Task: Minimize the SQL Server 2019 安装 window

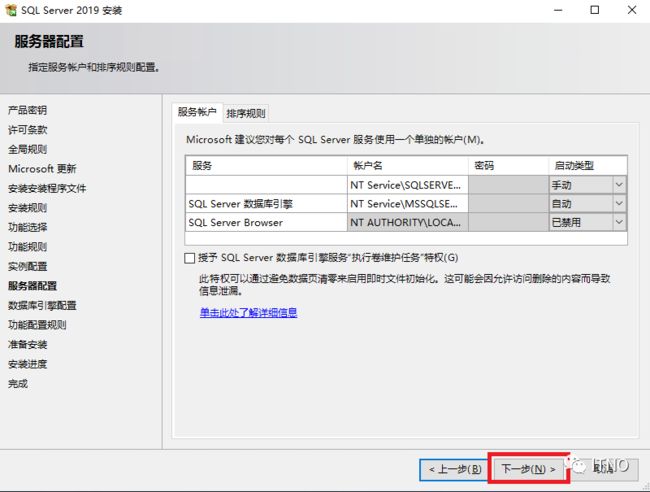Action: (x=558, y=10)
